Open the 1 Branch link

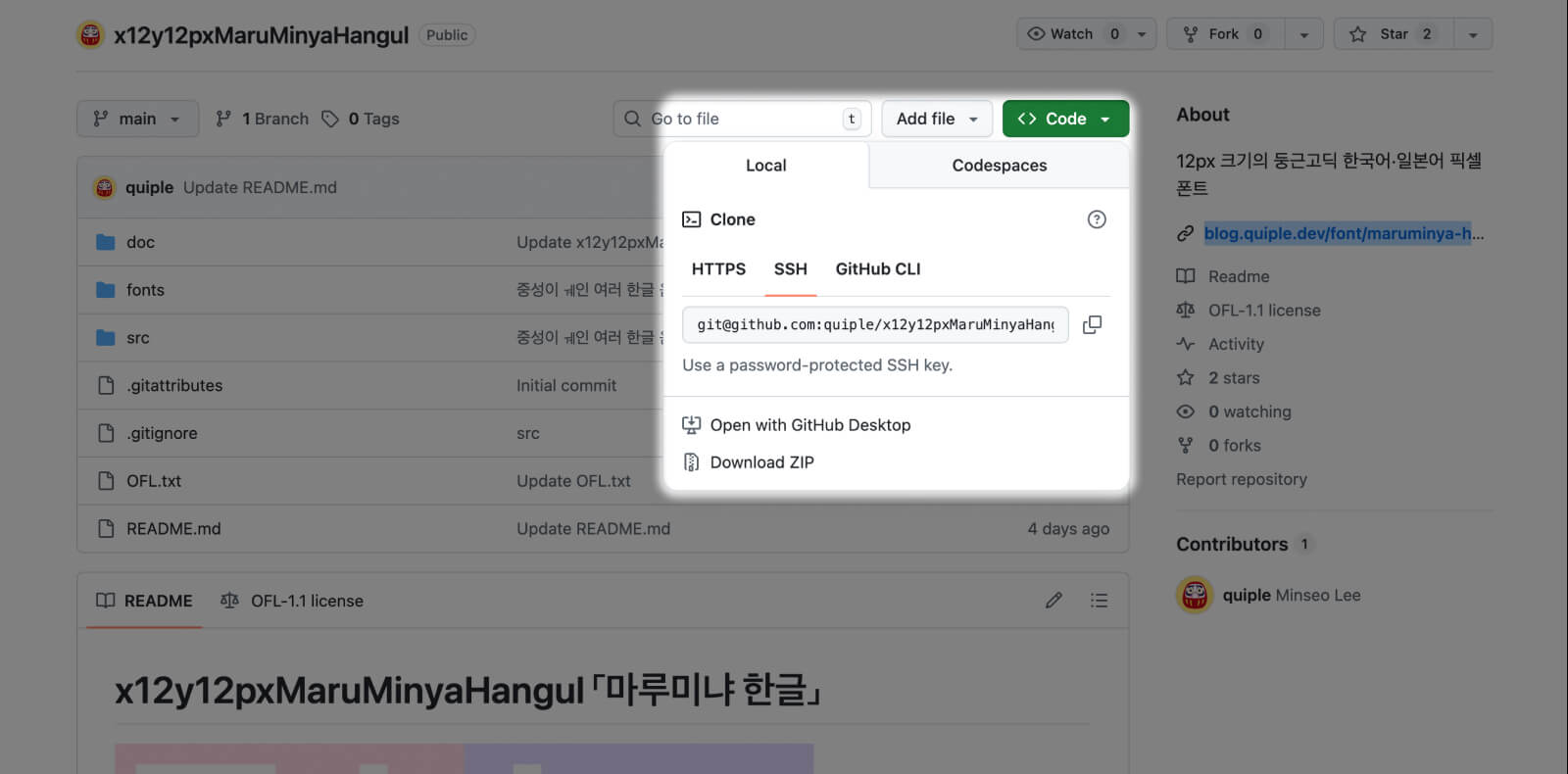(263, 119)
